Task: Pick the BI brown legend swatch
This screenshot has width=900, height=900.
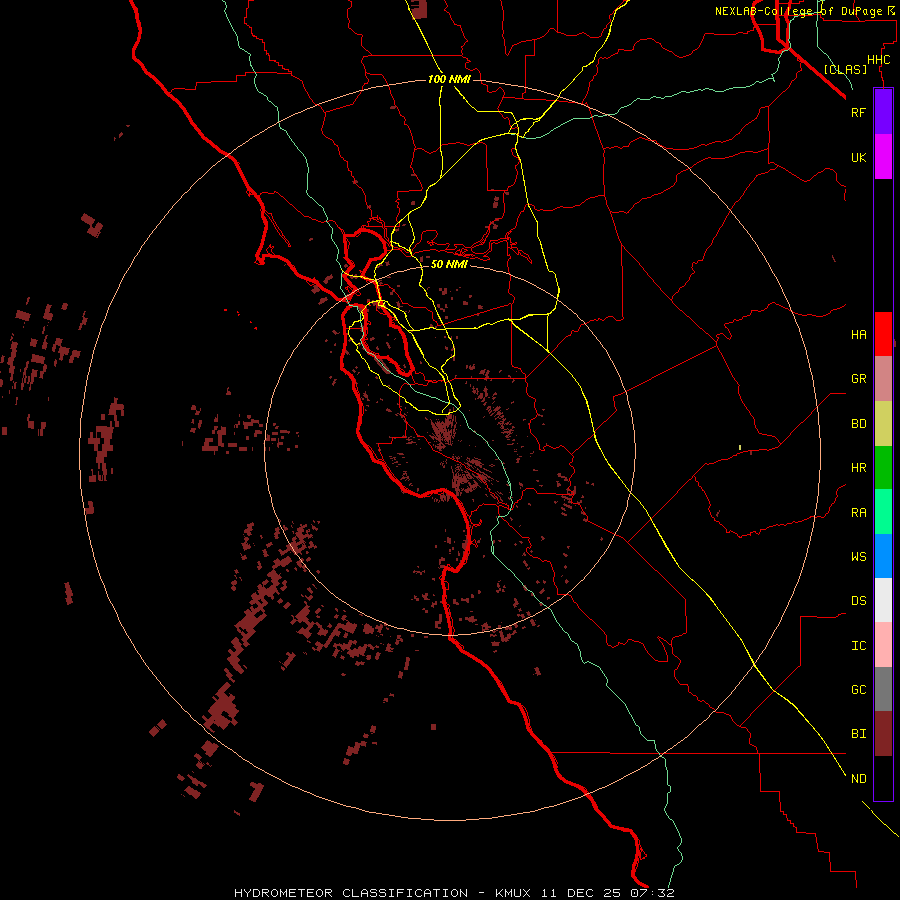Action: pos(883,734)
